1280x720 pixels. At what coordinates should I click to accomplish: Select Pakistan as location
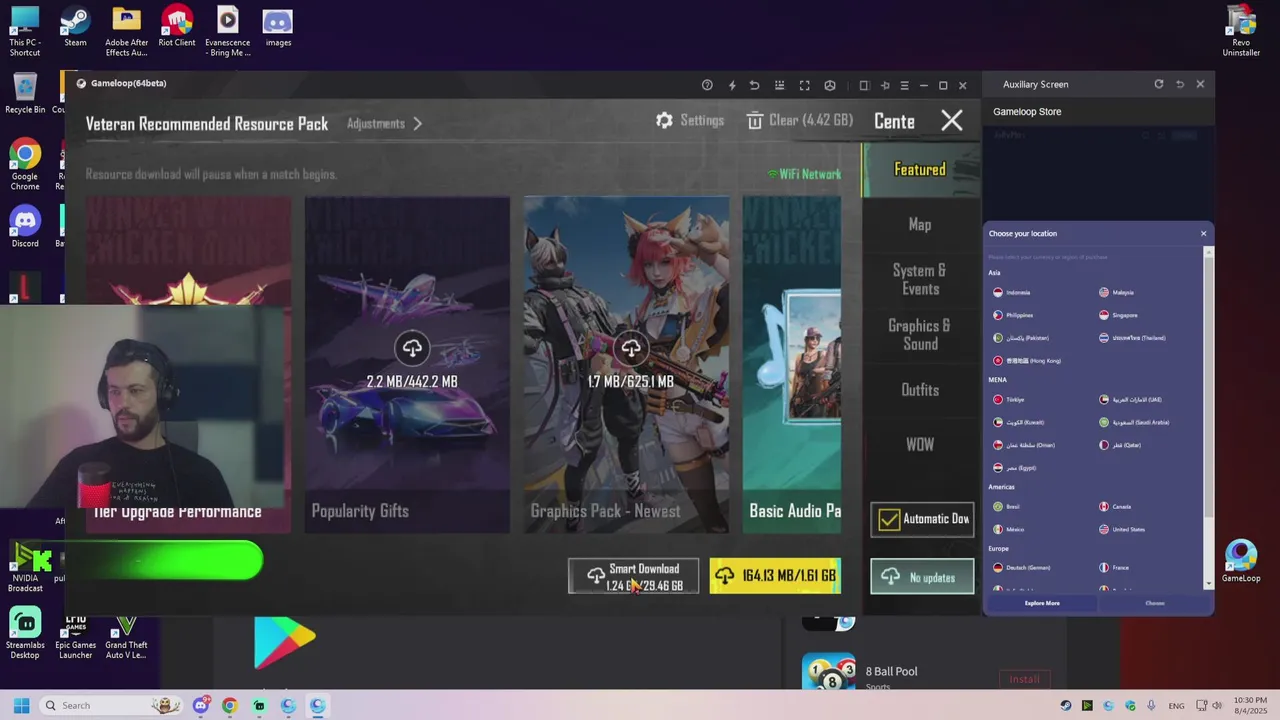pyautogui.click(x=1020, y=338)
